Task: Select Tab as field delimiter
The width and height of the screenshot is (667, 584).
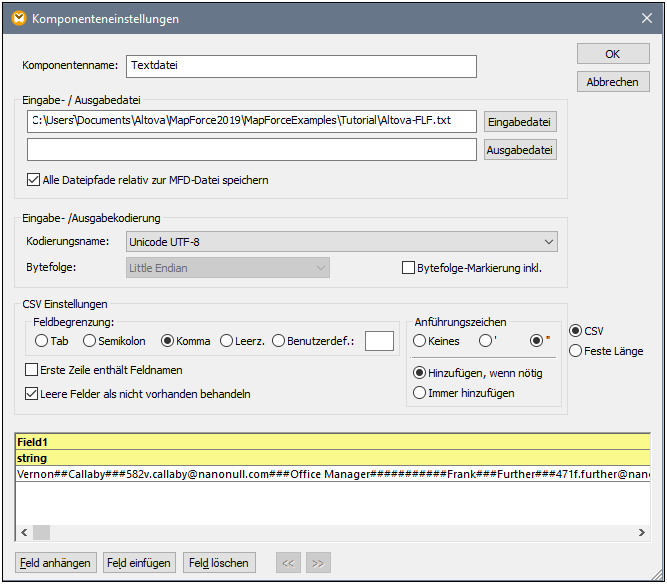Action: click(x=42, y=341)
